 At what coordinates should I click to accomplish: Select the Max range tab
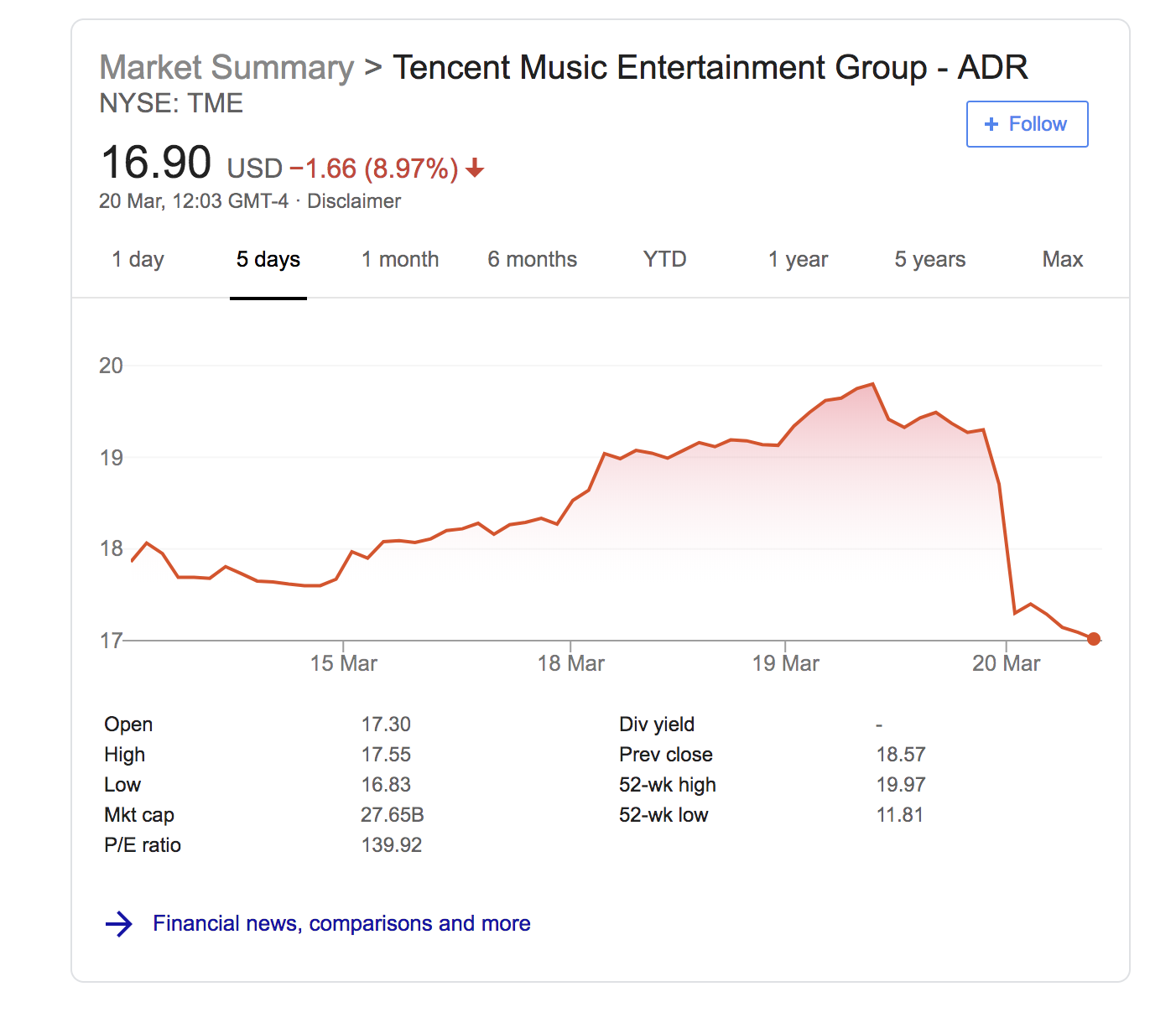(1062, 260)
